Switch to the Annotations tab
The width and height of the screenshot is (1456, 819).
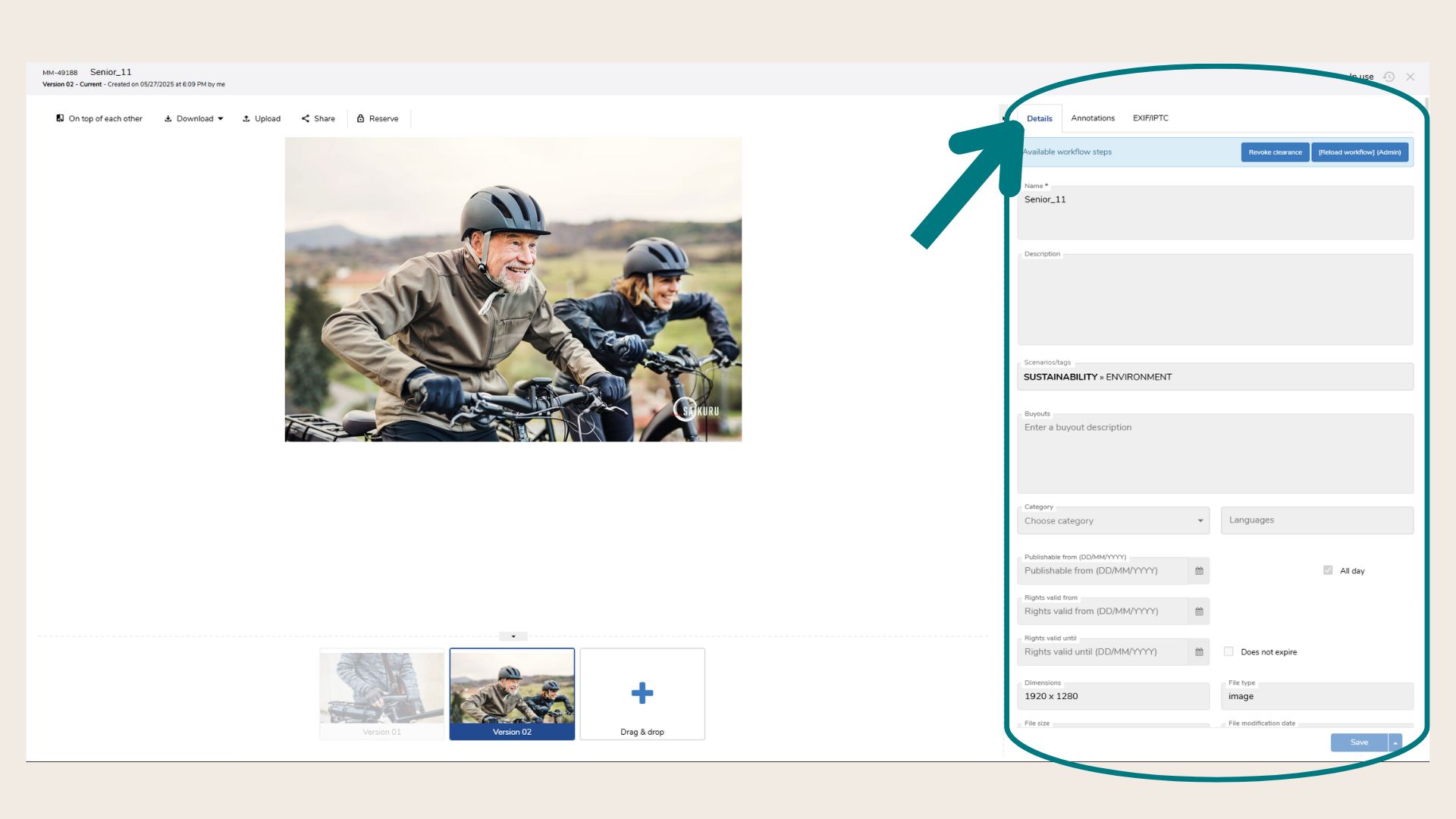pyautogui.click(x=1093, y=118)
